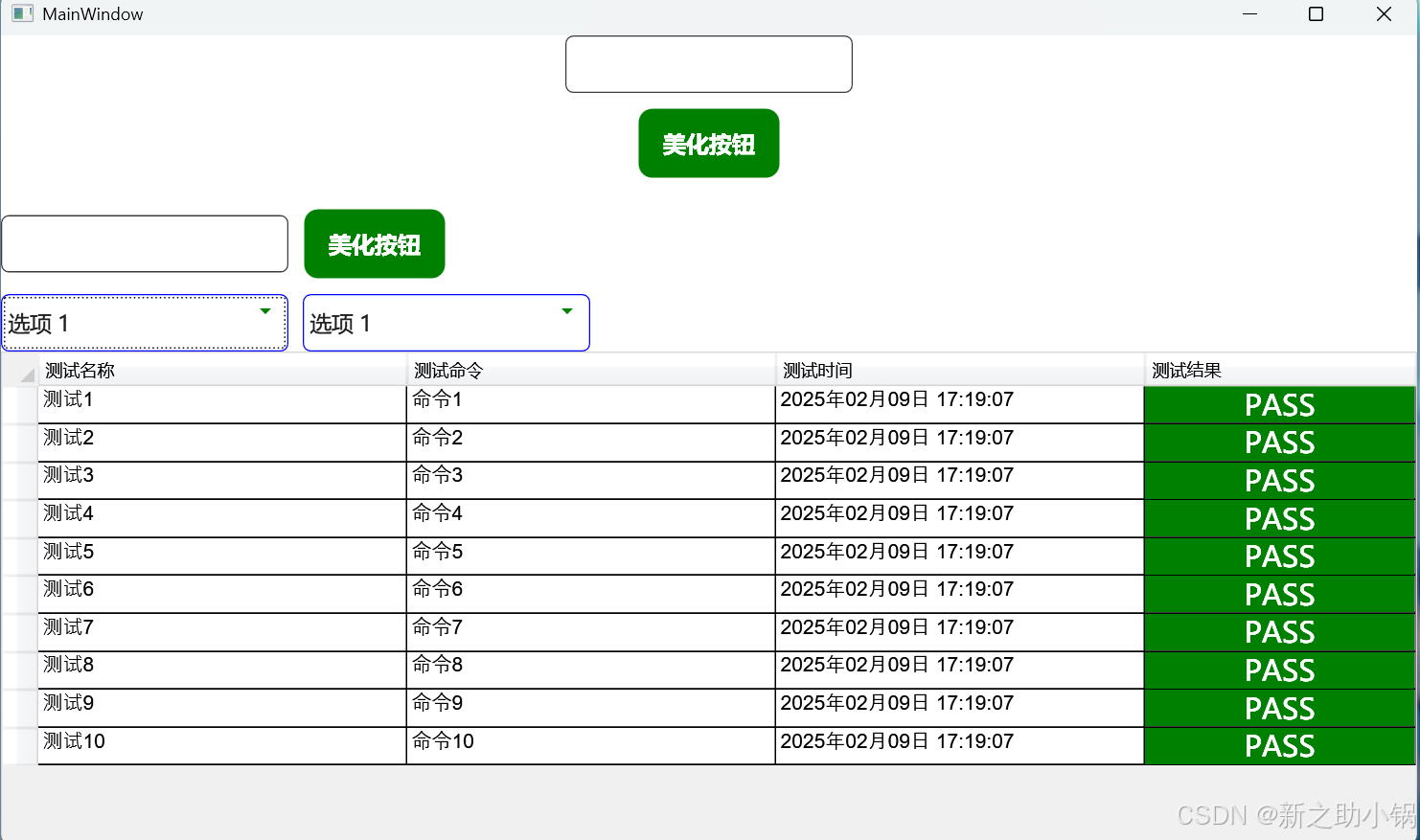Minimize the MainWindow window
The width and height of the screenshot is (1420, 840).
[1249, 13]
